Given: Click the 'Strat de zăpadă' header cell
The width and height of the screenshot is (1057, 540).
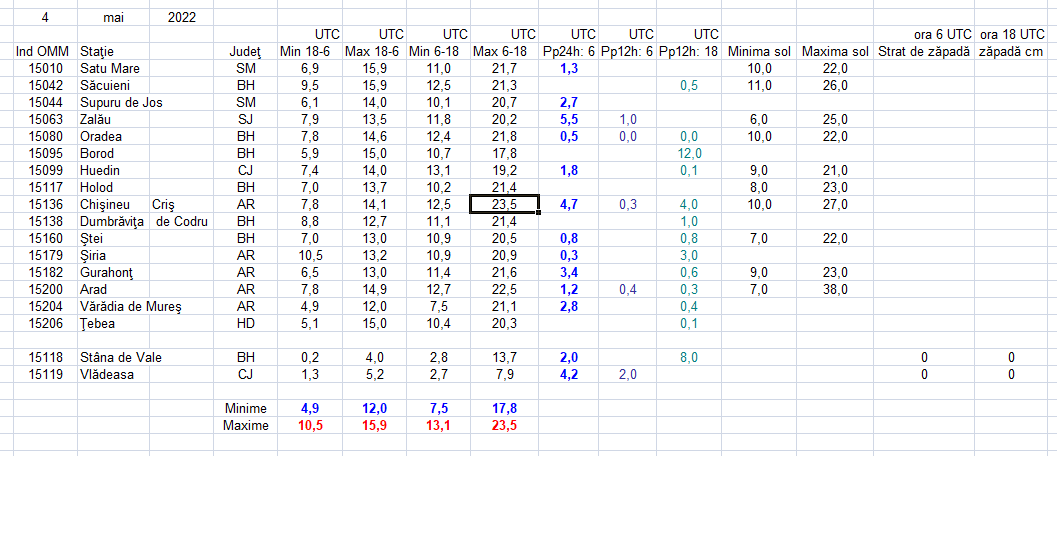Looking at the screenshot, I should pyautogui.click(x=924, y=51).
